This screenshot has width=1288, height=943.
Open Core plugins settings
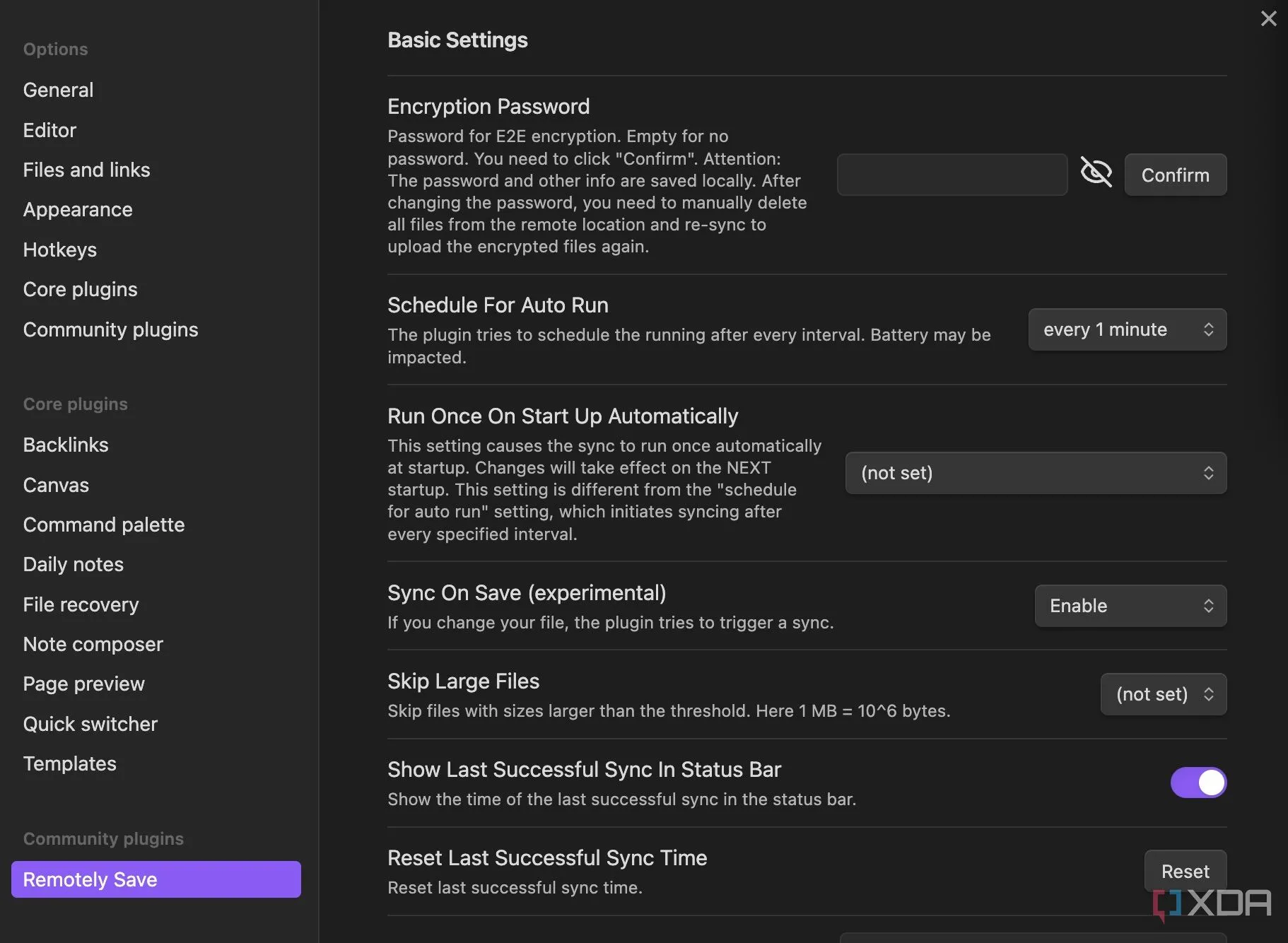click(x=80, y=289)
